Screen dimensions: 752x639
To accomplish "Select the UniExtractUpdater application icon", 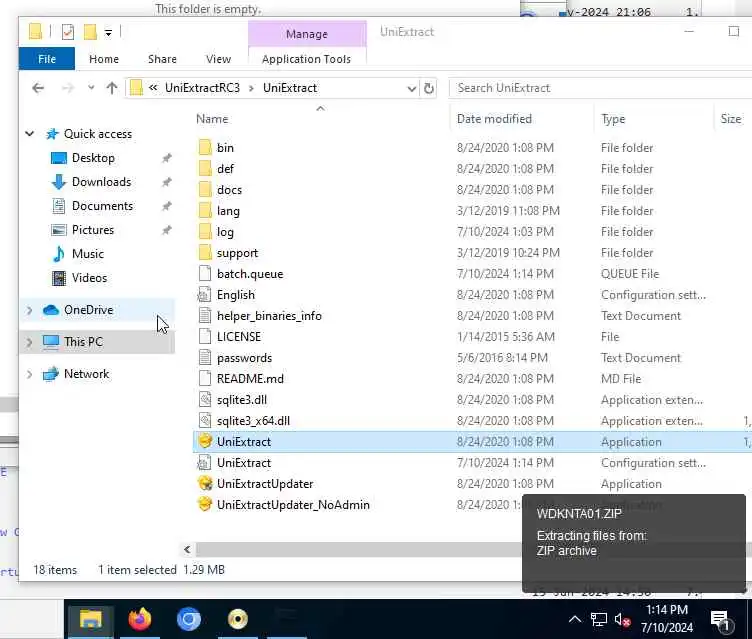I will [x=205, y=484].
